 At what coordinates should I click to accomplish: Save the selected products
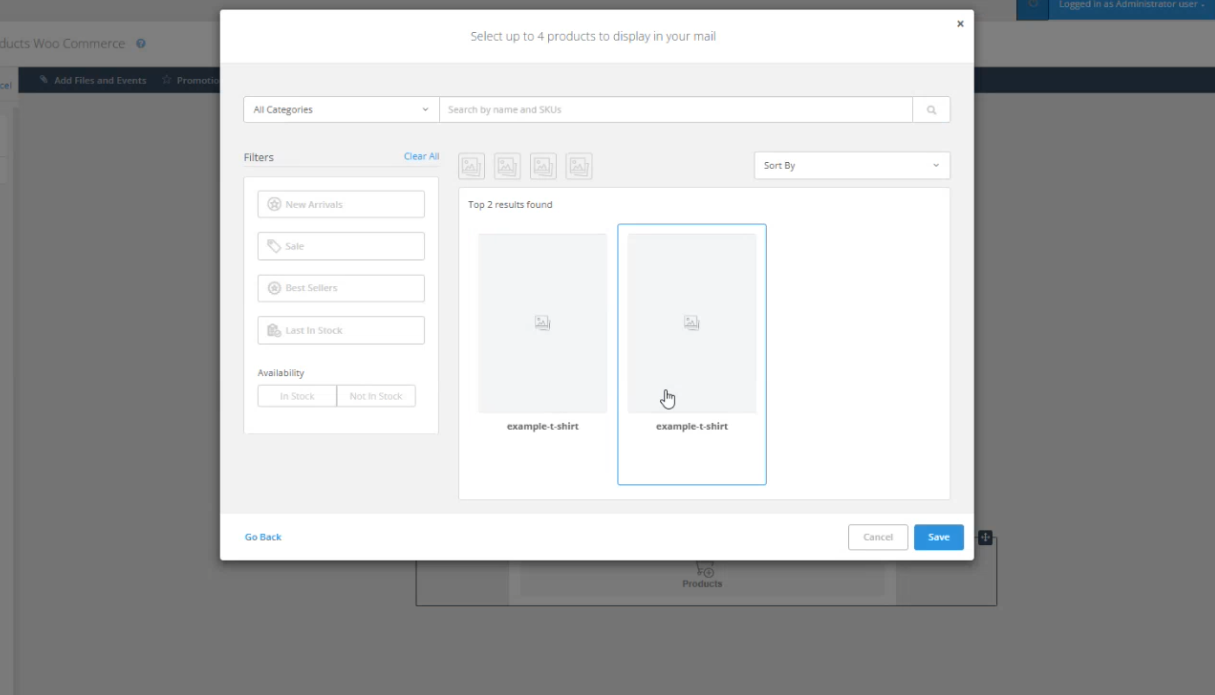938,537
